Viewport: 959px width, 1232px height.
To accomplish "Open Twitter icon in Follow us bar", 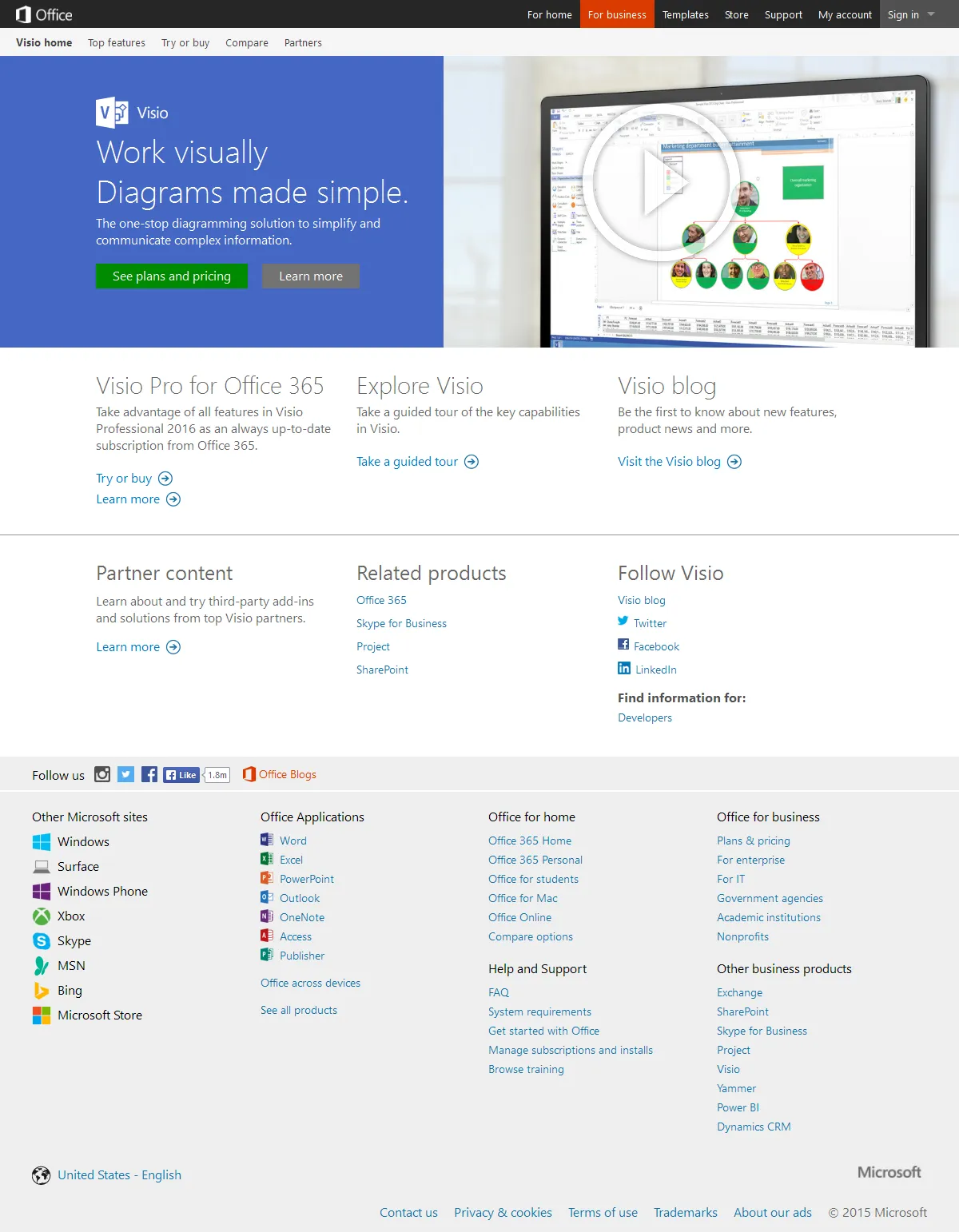I will click(x=126, y=774).
